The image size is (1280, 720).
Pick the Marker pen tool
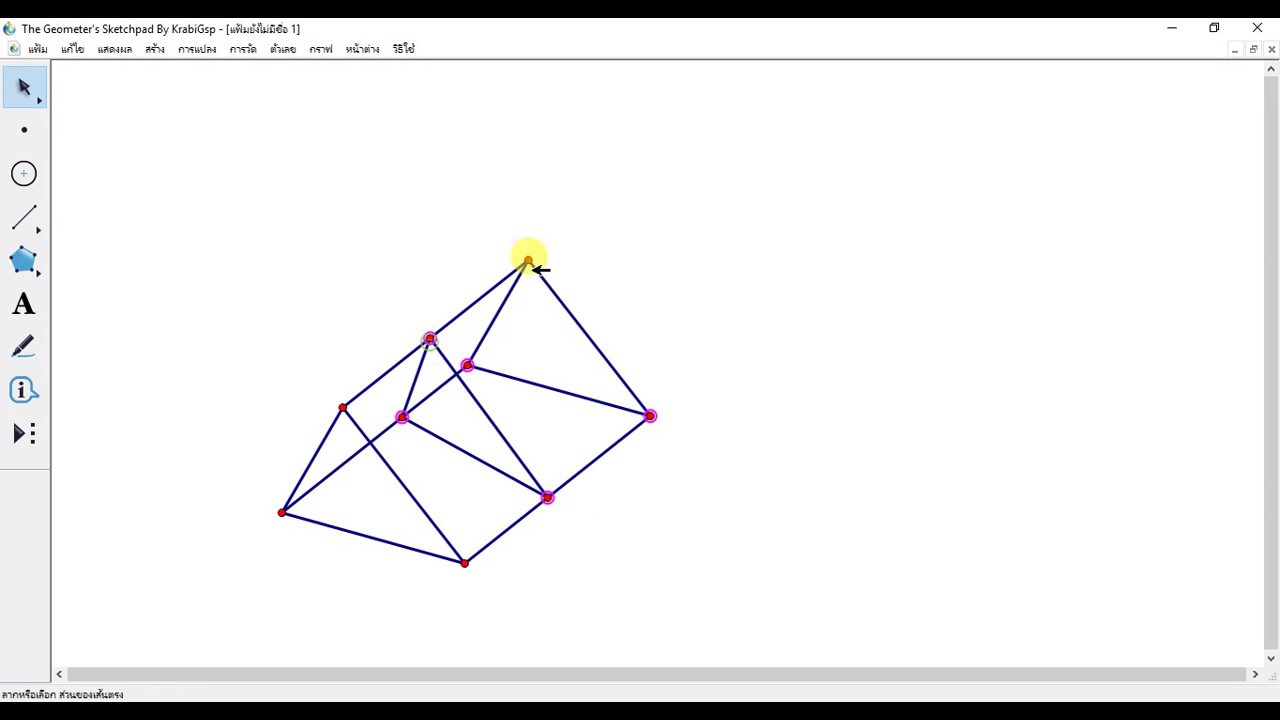[x=24, y=347]
